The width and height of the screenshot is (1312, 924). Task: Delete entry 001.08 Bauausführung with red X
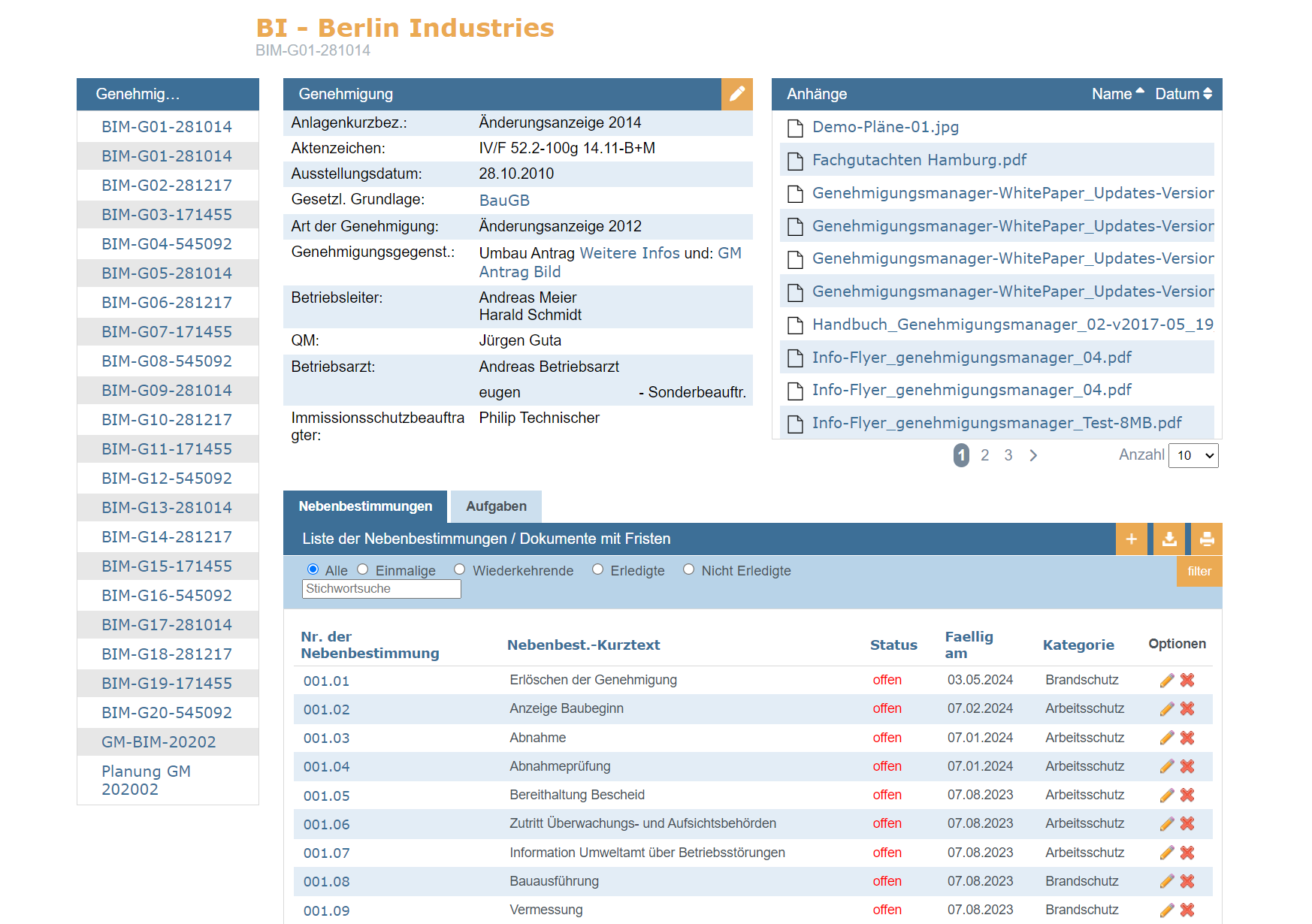pyautogui.click(x=1187, y=881)
